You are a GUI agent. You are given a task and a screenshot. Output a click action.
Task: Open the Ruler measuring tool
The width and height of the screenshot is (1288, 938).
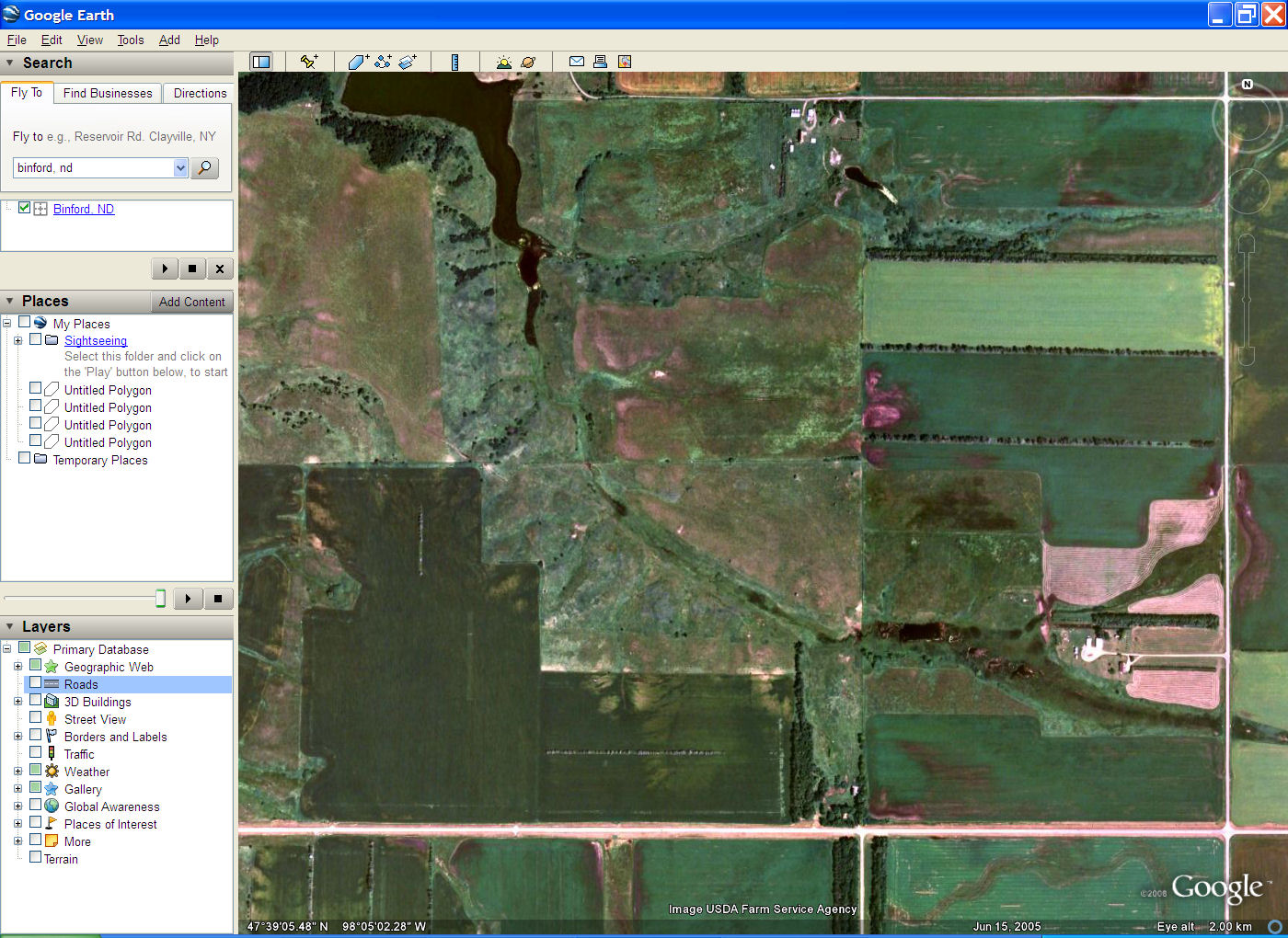click(x=454, y=62)
